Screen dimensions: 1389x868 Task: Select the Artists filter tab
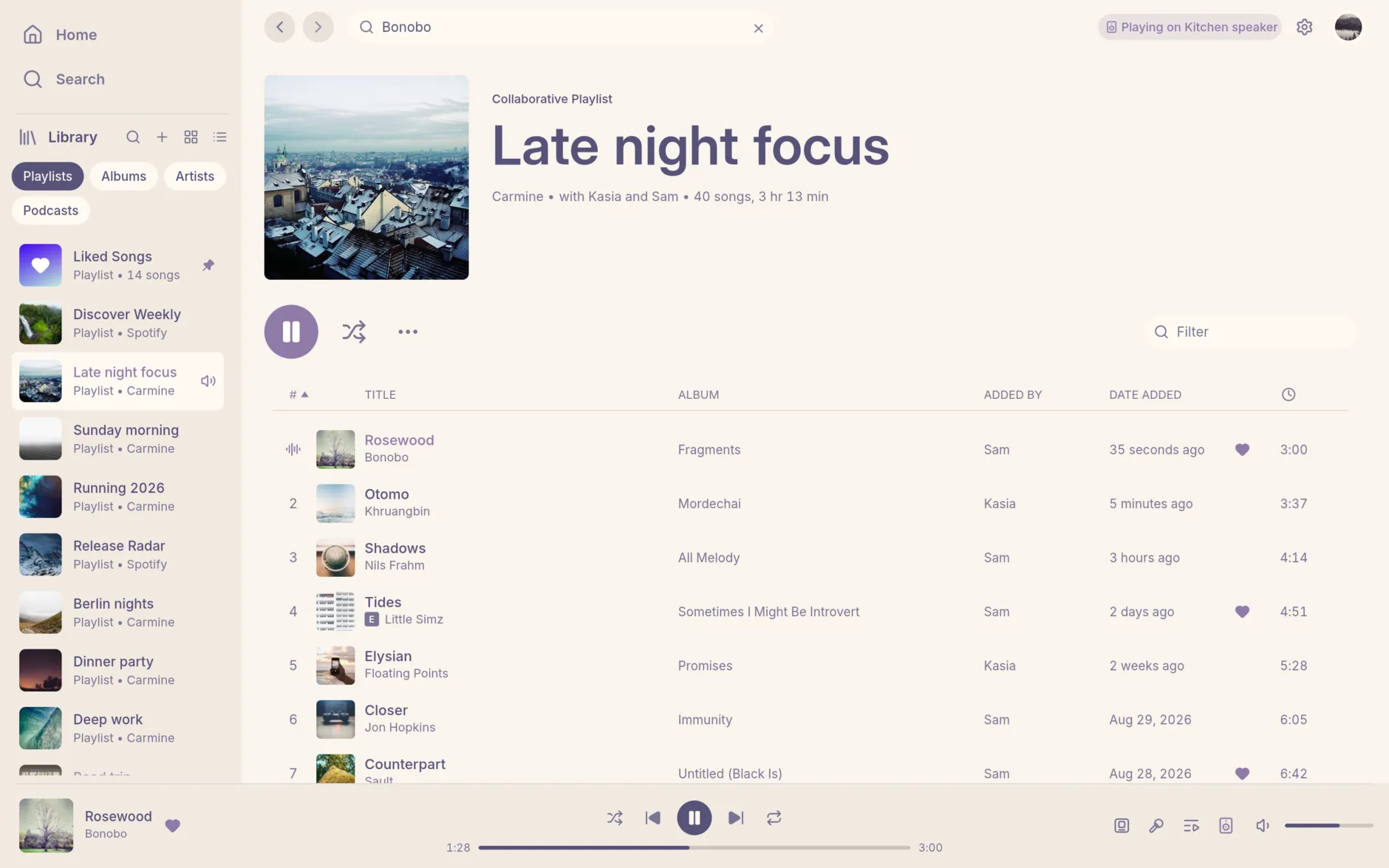click(x=194, y=176)
